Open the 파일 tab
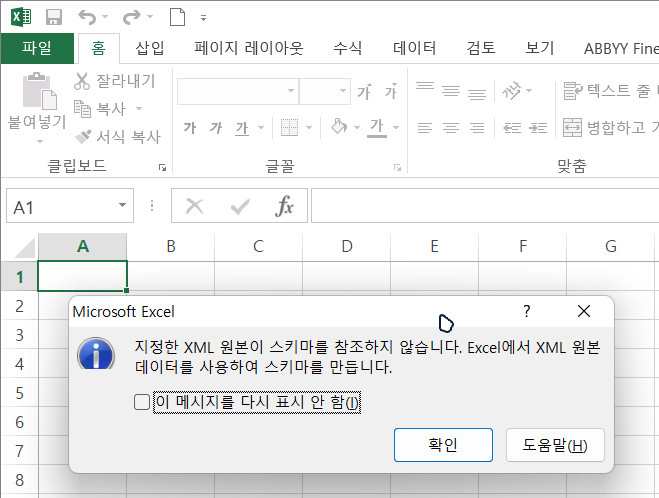This screenshot has width=659, height=498. [x=37, y=48]
